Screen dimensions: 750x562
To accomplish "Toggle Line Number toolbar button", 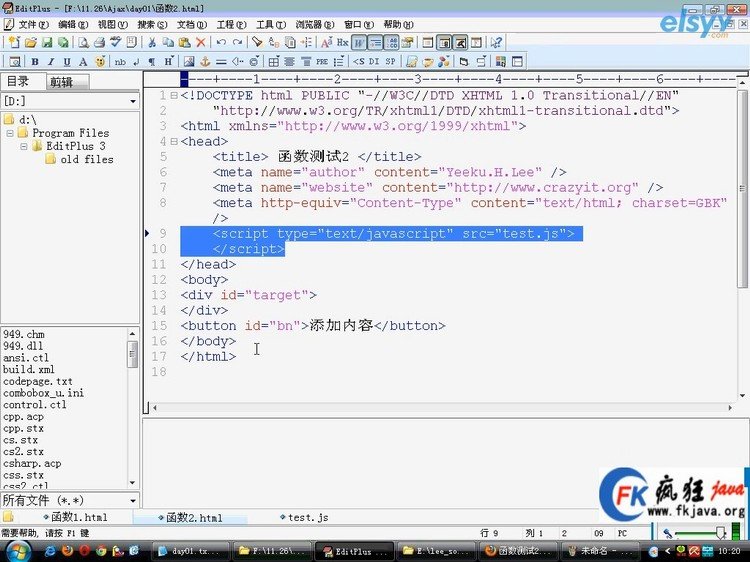I will (392, 43).
